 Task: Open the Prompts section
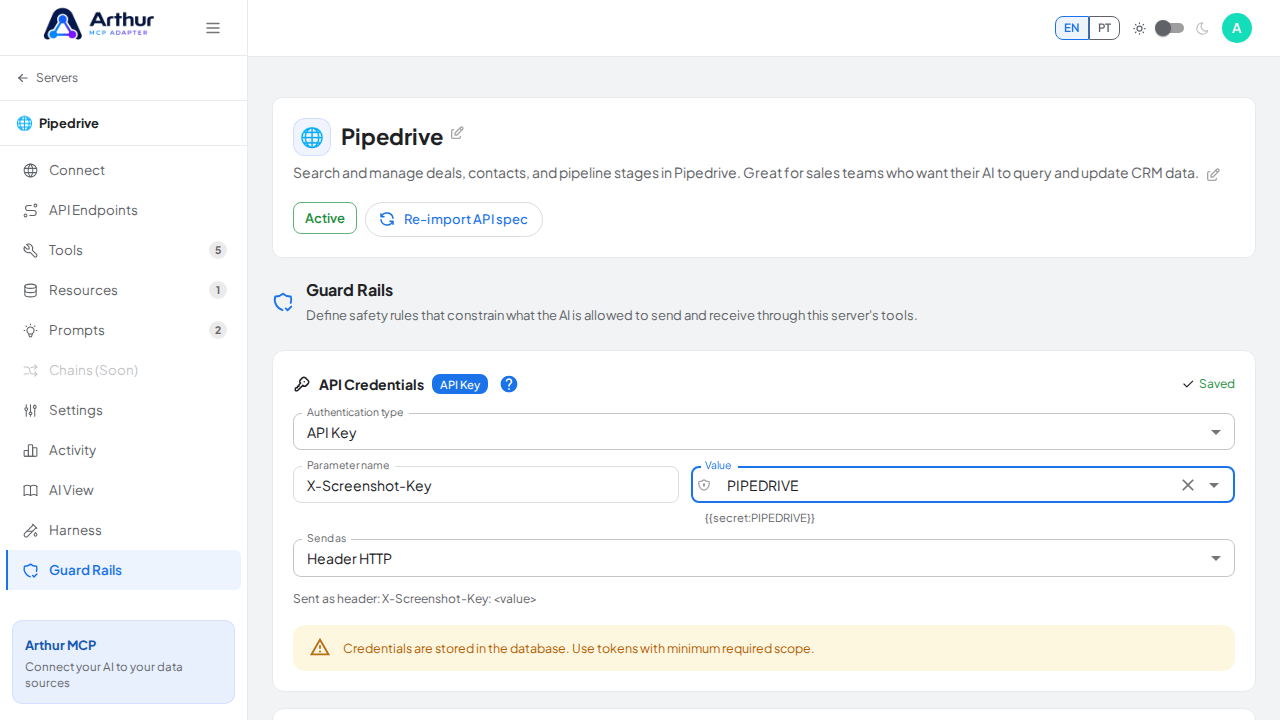[124, 330]
